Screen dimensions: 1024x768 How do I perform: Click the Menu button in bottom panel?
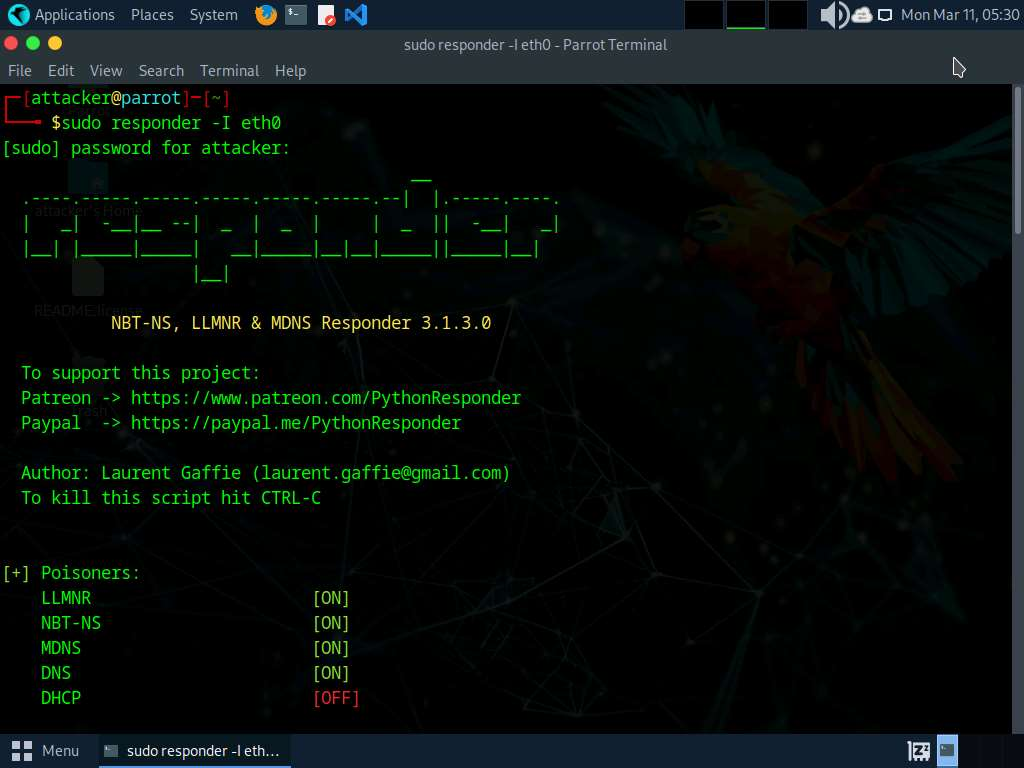tap(46, 750)
